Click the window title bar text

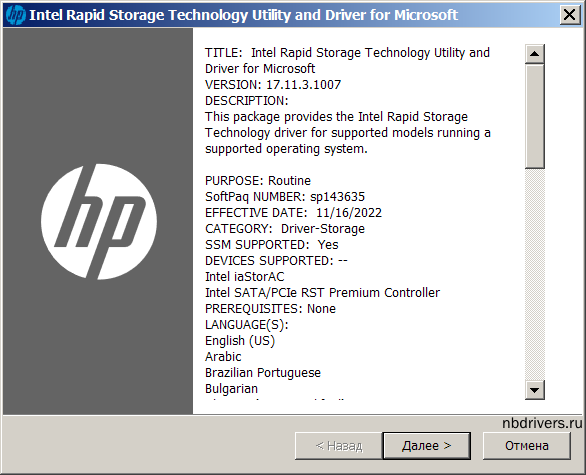click(243, 15)
